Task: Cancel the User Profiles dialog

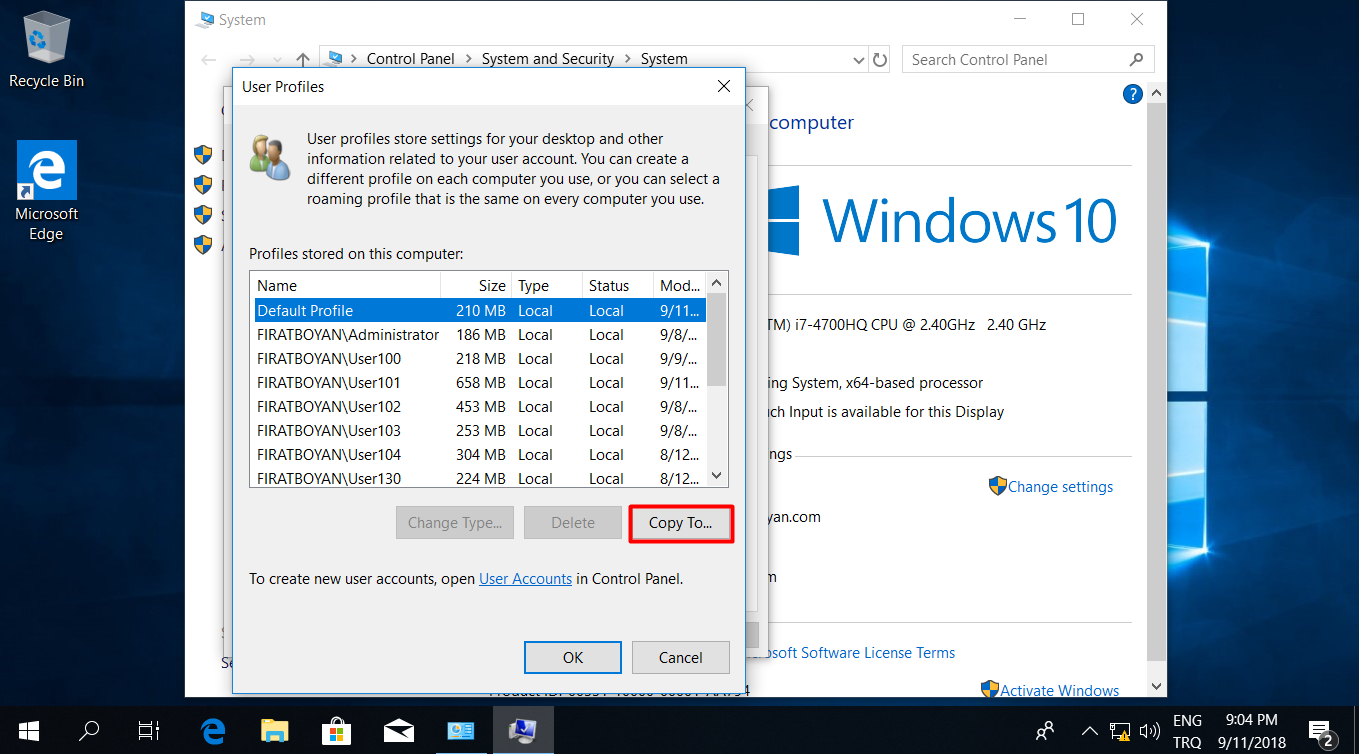Action: point(680,657)
